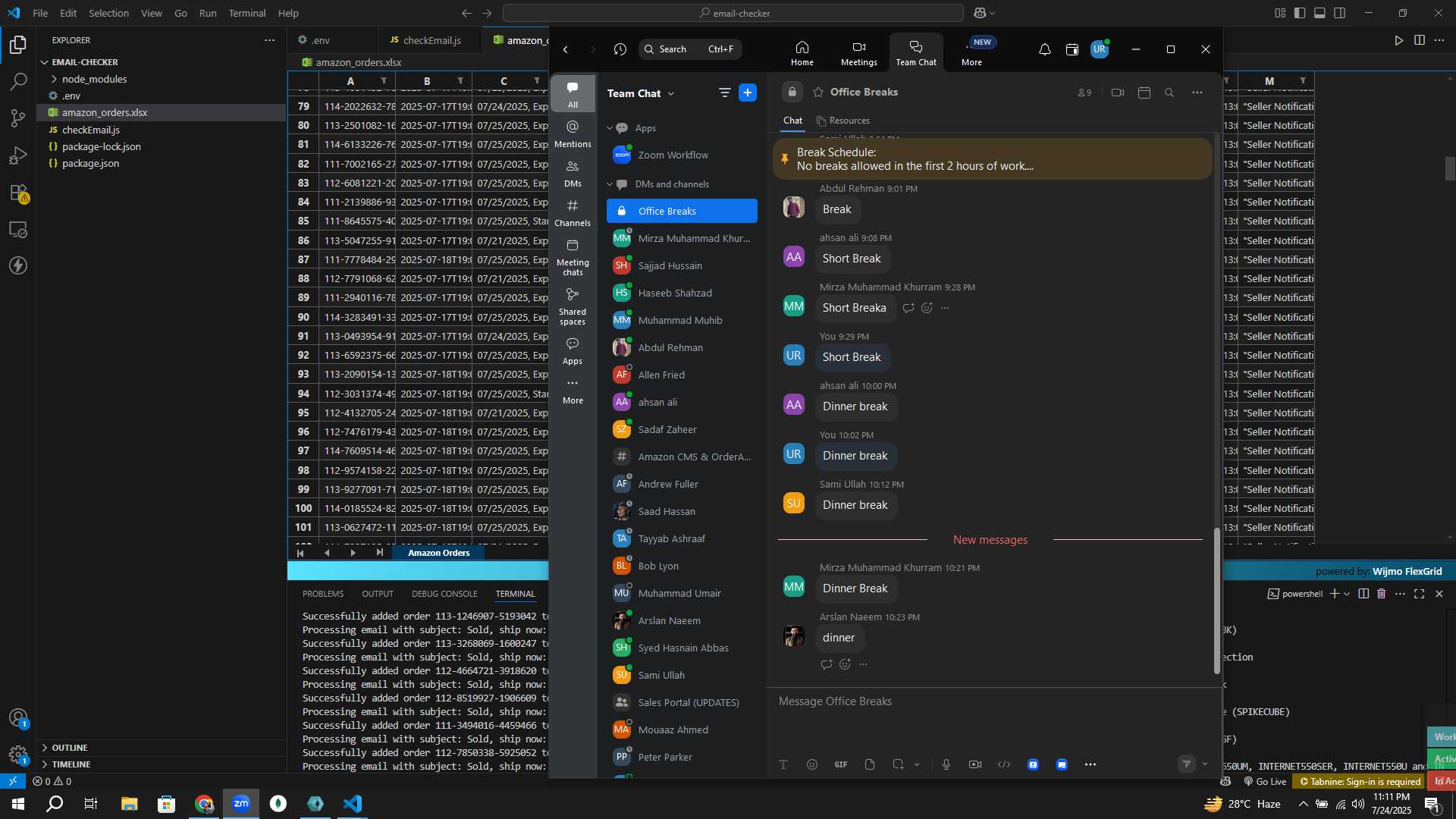Open File Explorer from taskbar
1456x819 pixels.
click(129, 804)
